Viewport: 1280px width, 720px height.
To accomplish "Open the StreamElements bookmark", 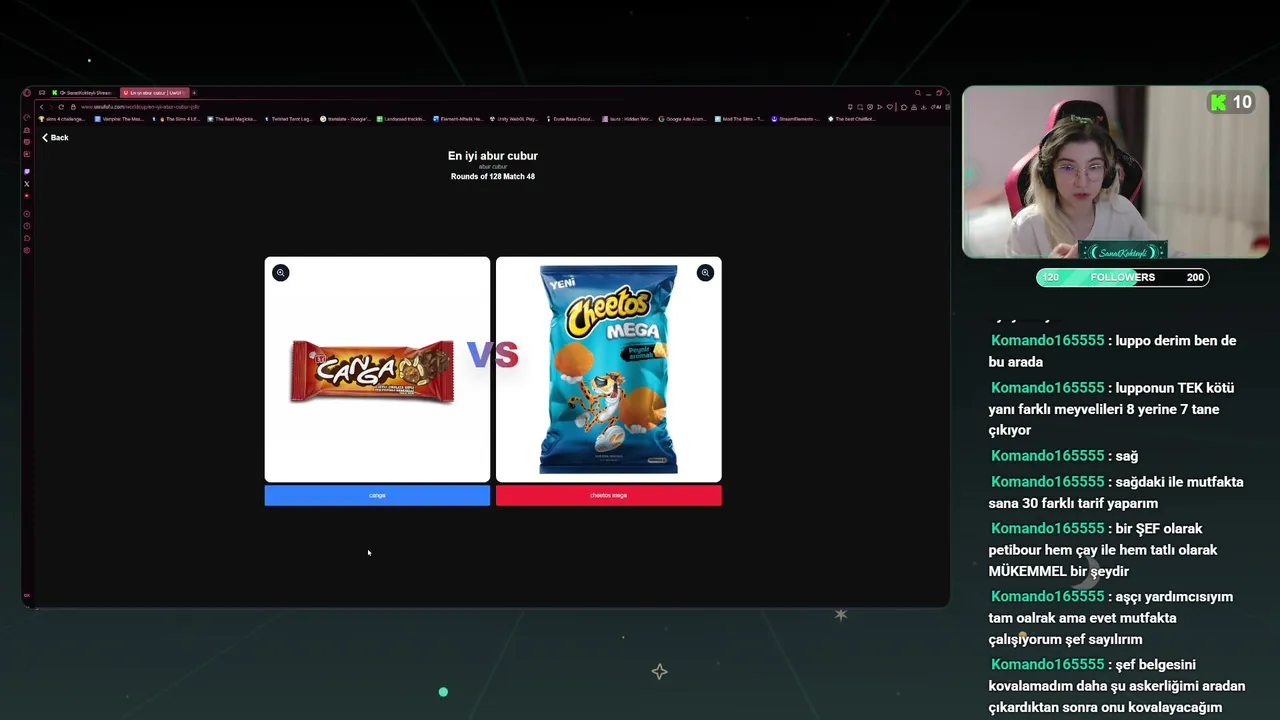I will pyautogui.click(x=796, y=119).
